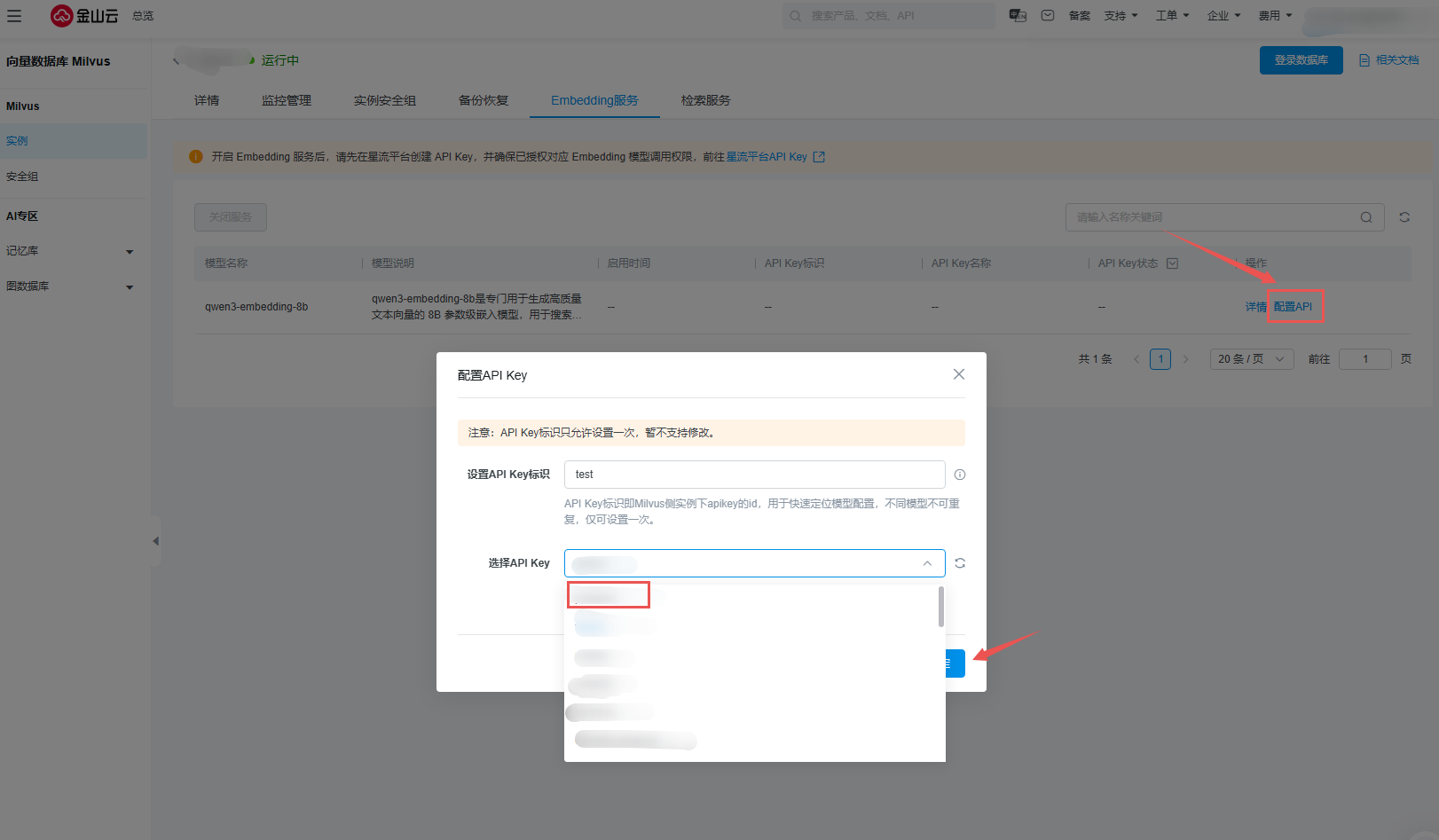The height and width of the screenshot is (840, 1439).
Task: Open the 20条/页 page size dropdown
Action: 1252,359
